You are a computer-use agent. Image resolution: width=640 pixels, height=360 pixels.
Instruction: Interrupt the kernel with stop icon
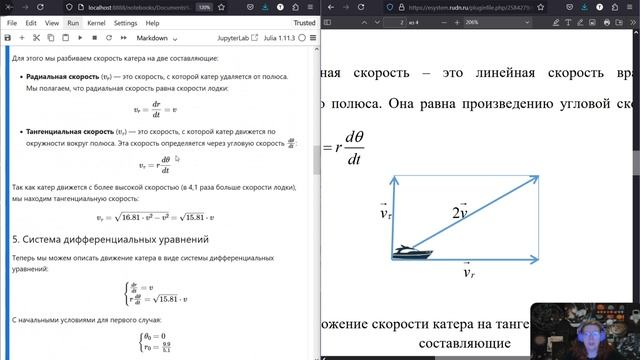pos(94,38)
